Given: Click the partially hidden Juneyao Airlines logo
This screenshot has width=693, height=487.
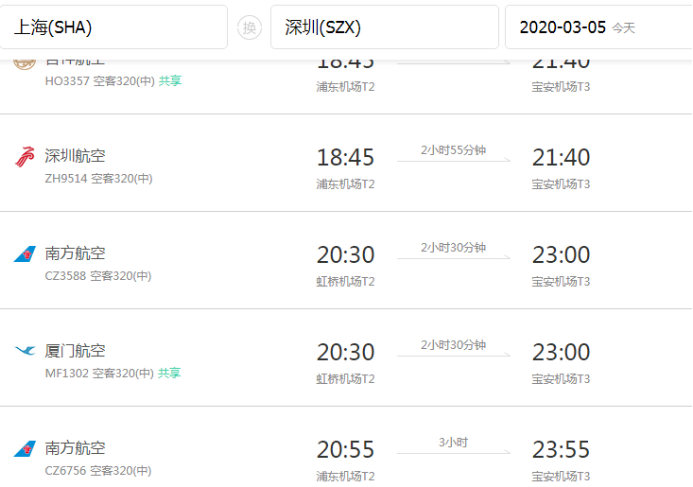Looking at the screenshot, I should [24, 62].
